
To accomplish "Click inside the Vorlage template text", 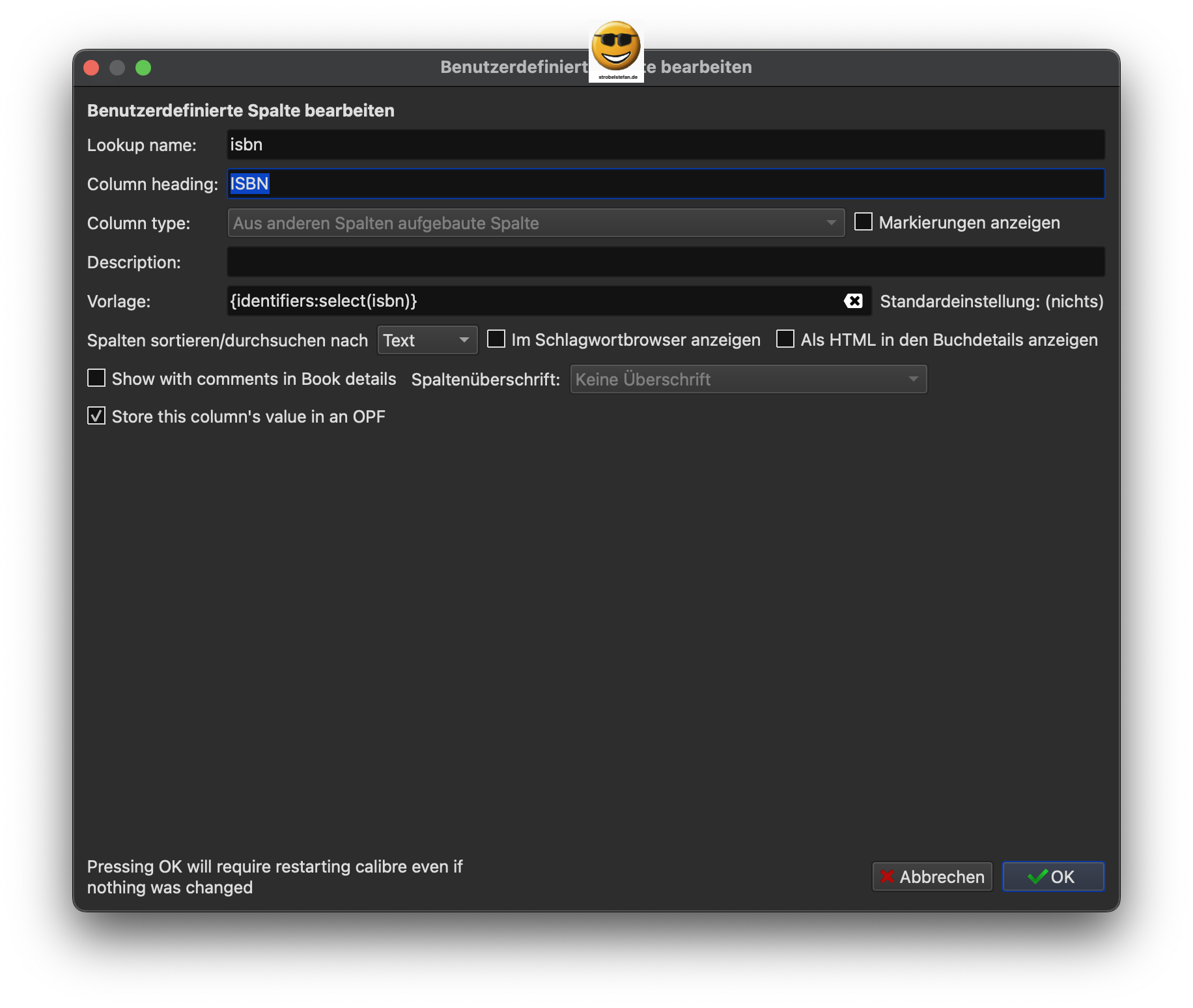I will (x=521, y=301).
